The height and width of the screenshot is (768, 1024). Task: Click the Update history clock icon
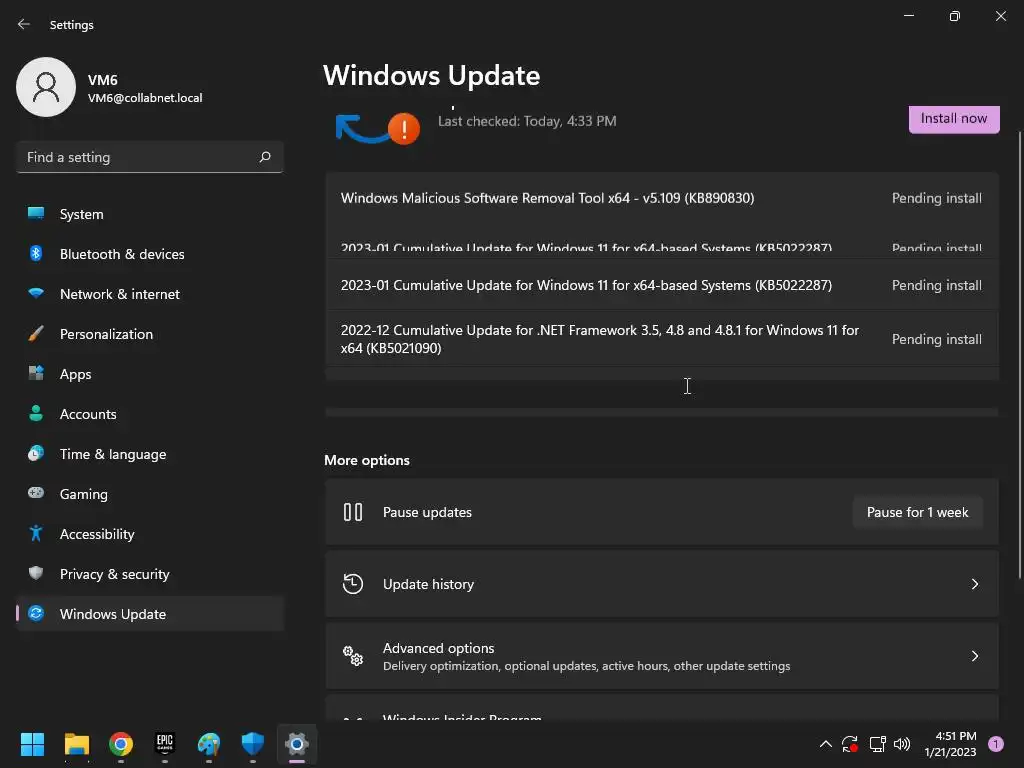tap(353, 584)
